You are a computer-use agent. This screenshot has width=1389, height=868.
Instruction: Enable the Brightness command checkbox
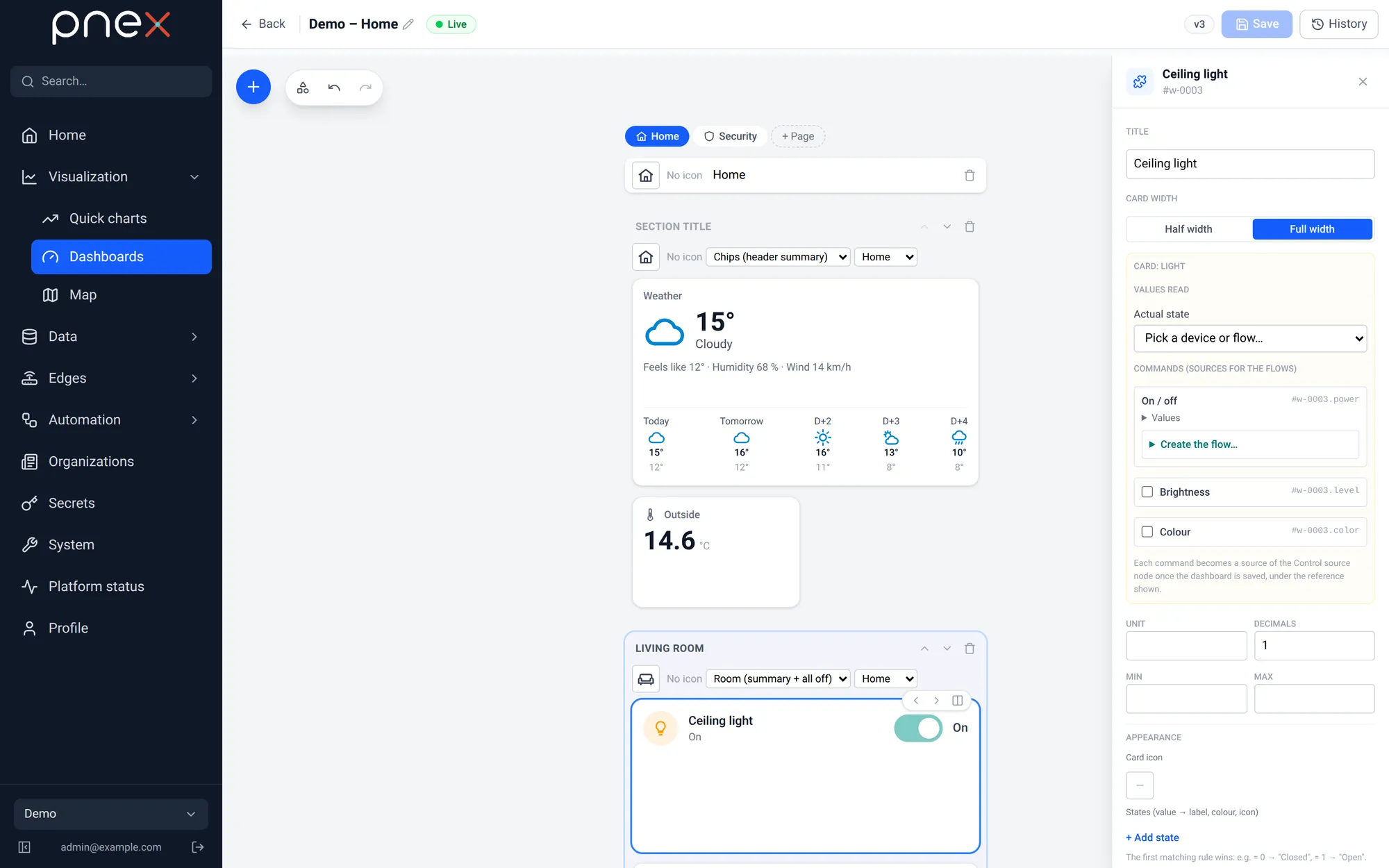[x=1147, y=492]
